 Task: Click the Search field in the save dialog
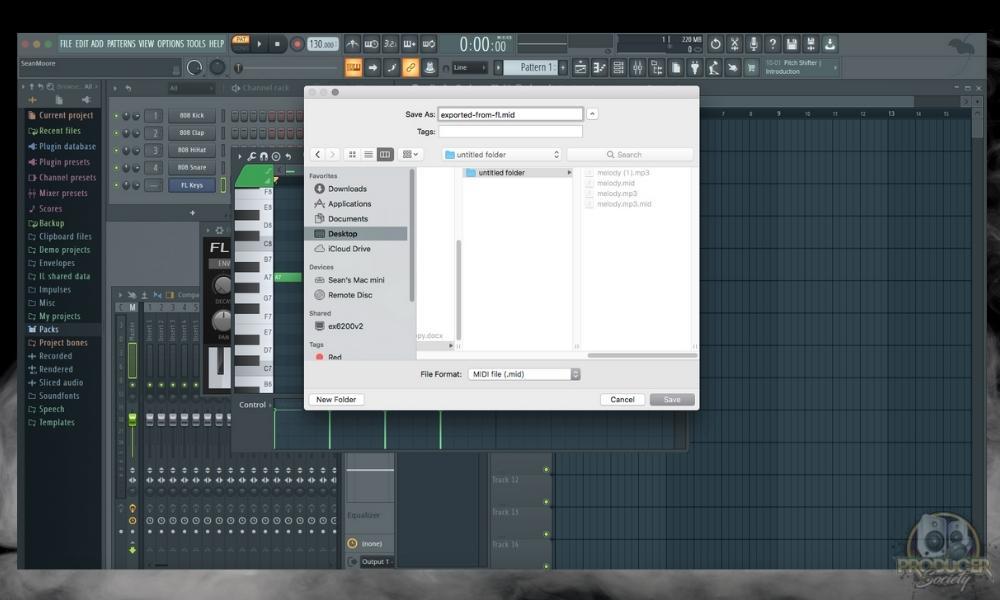coord(629,154)
